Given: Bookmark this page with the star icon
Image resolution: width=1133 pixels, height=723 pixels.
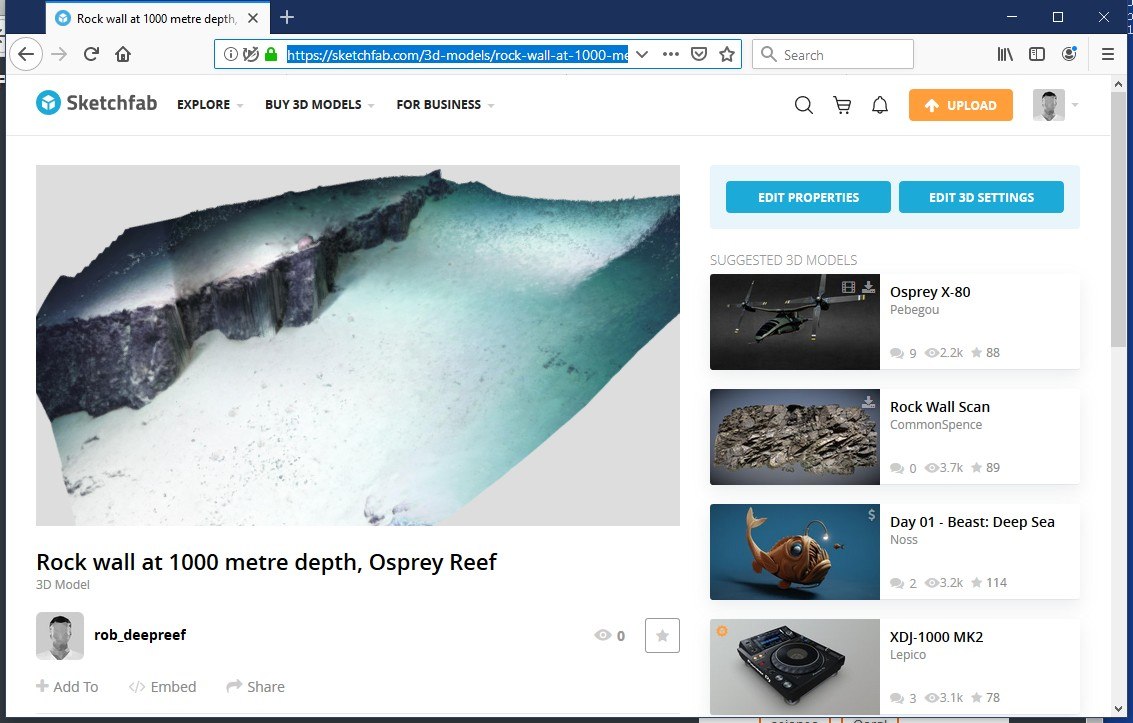Looking at the screenshot, I should (x=727, y=54).
